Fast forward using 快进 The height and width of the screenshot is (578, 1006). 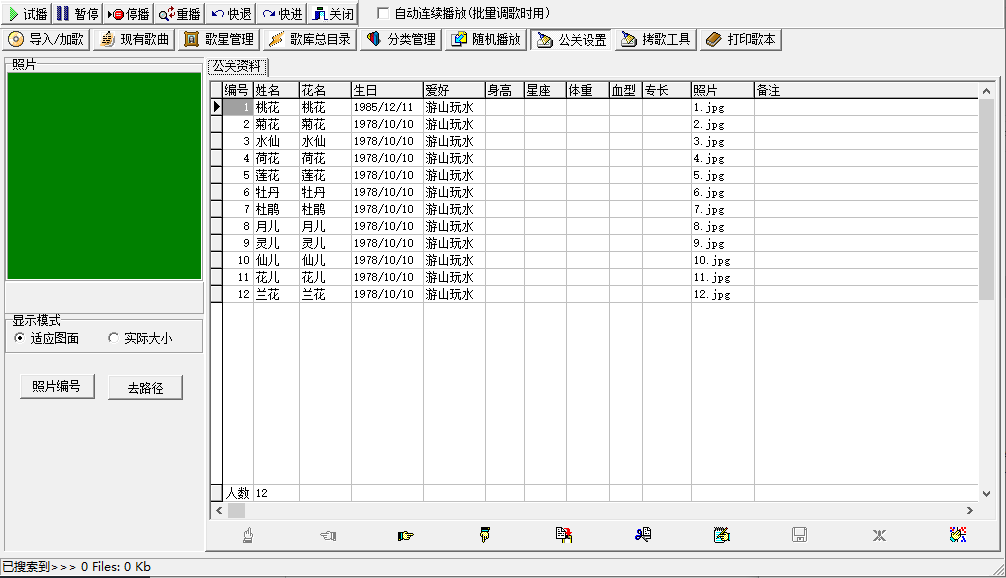[282, 13]
